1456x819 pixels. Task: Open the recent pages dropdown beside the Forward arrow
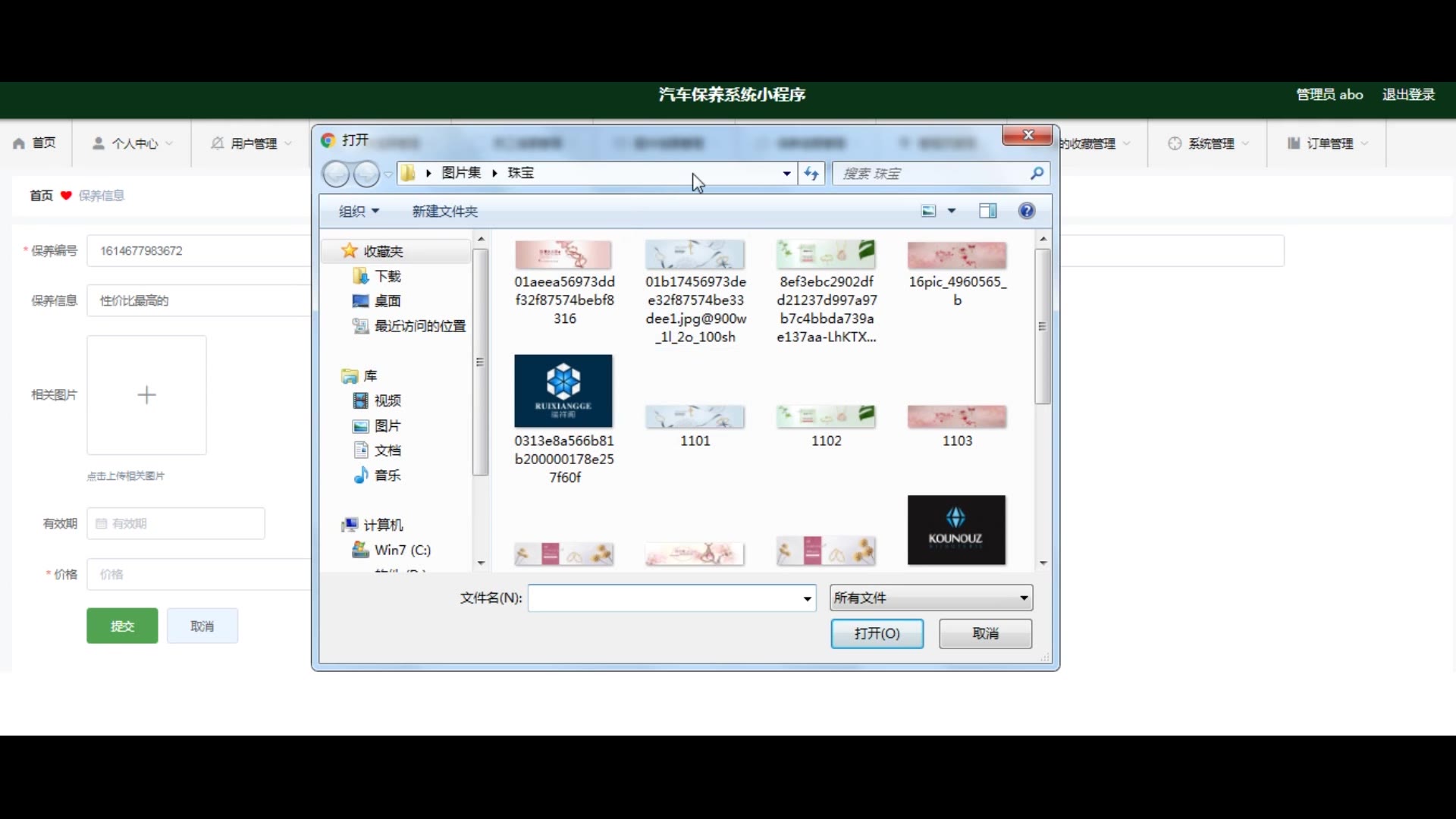pos(388,174)
